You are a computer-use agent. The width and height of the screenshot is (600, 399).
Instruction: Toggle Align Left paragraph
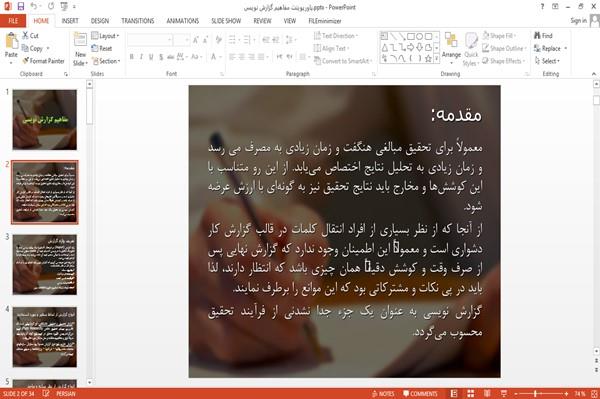coord(232,57)
